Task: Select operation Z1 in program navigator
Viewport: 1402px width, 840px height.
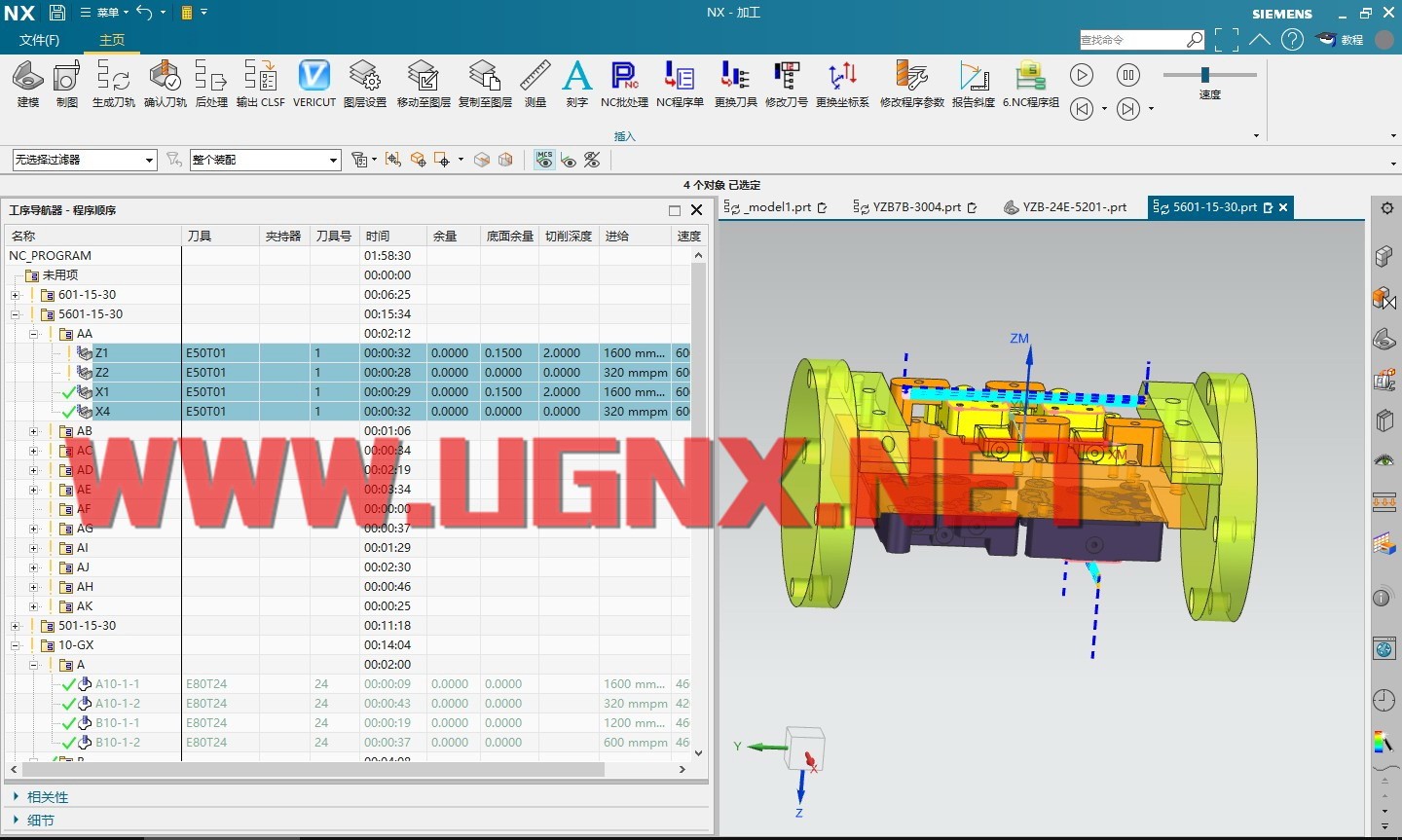Action: (x=102, y=353)
